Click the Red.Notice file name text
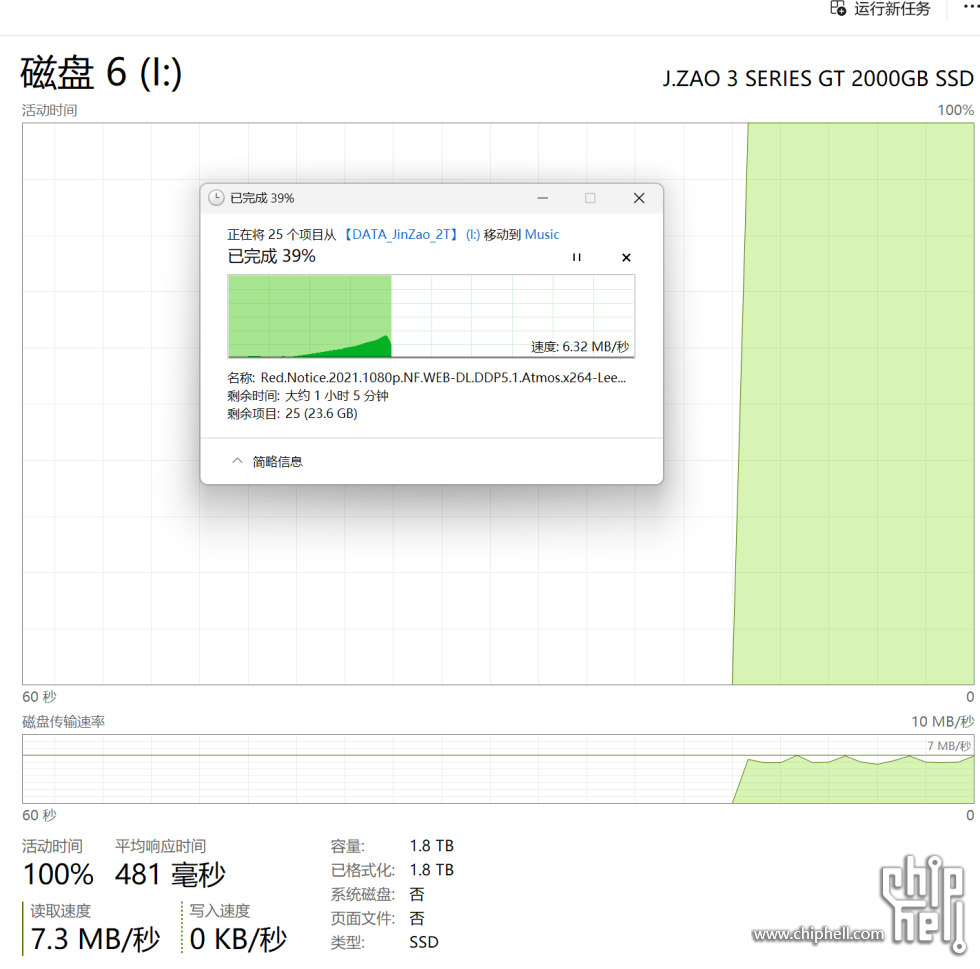 (443, 378)
